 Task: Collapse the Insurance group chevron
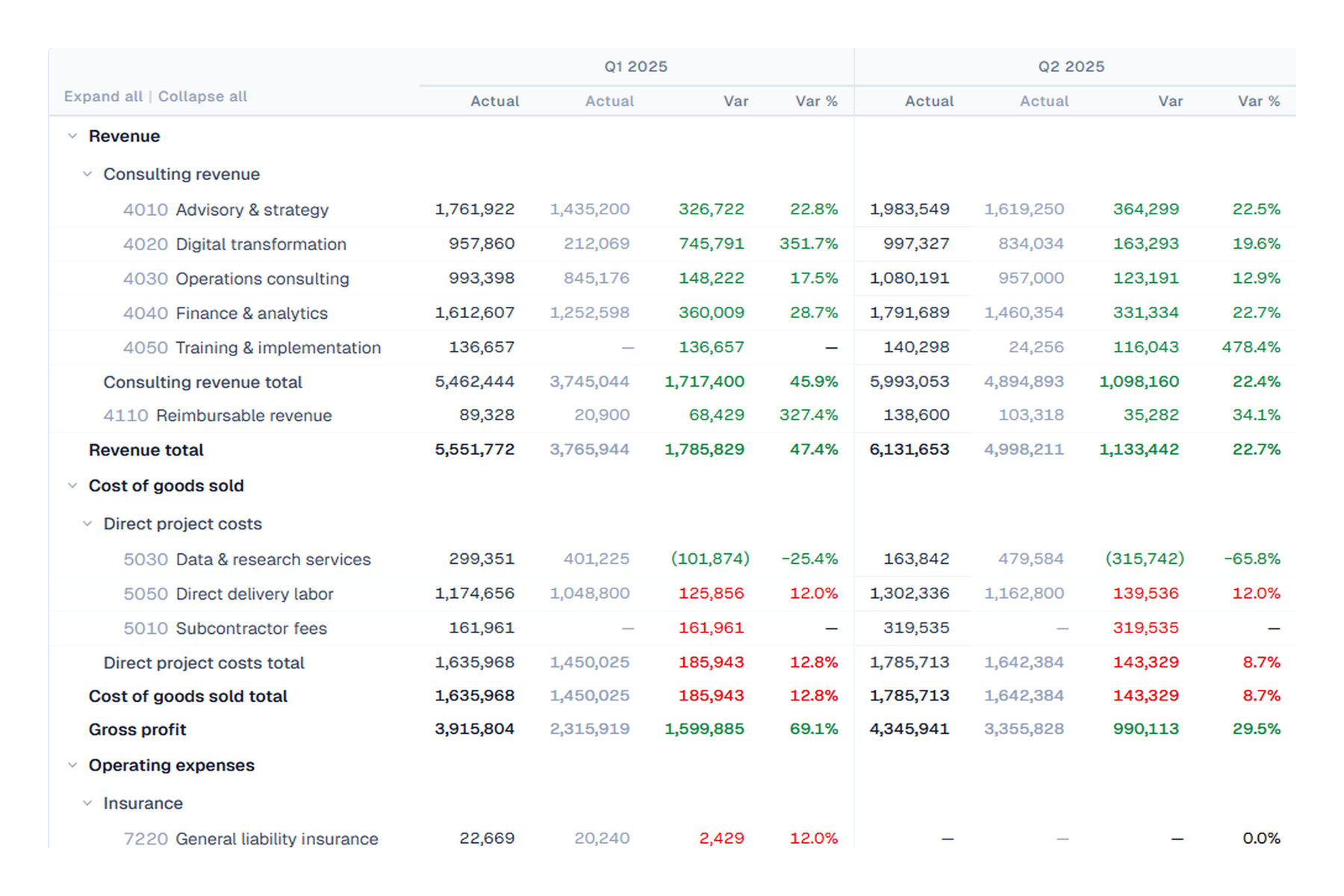tap(87, 803)
